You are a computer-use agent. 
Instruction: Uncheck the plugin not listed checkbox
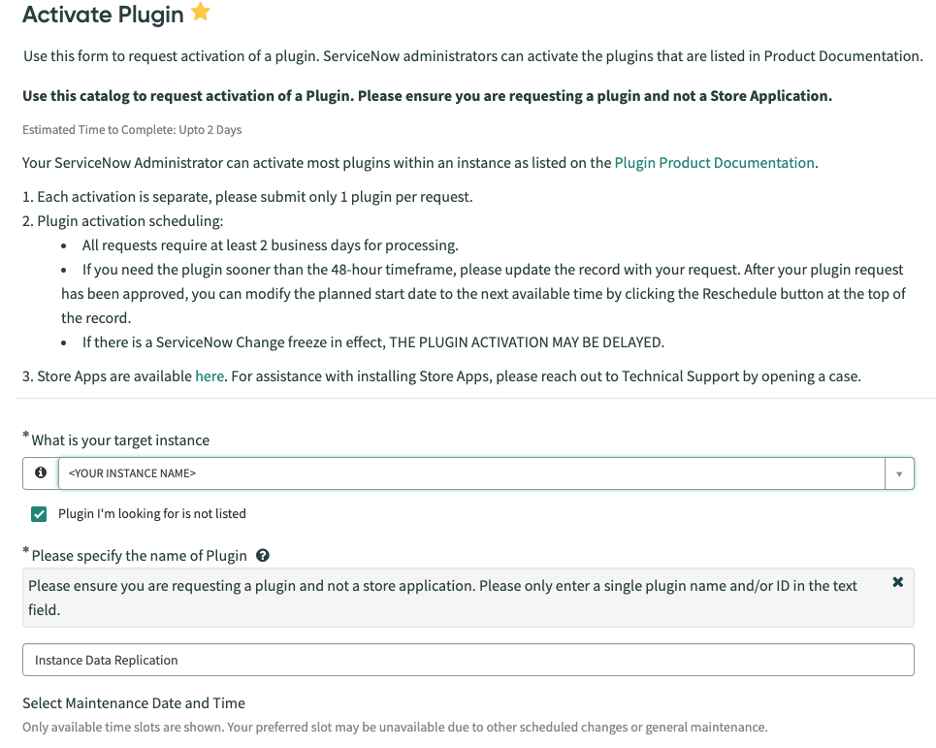coord(39,514)
